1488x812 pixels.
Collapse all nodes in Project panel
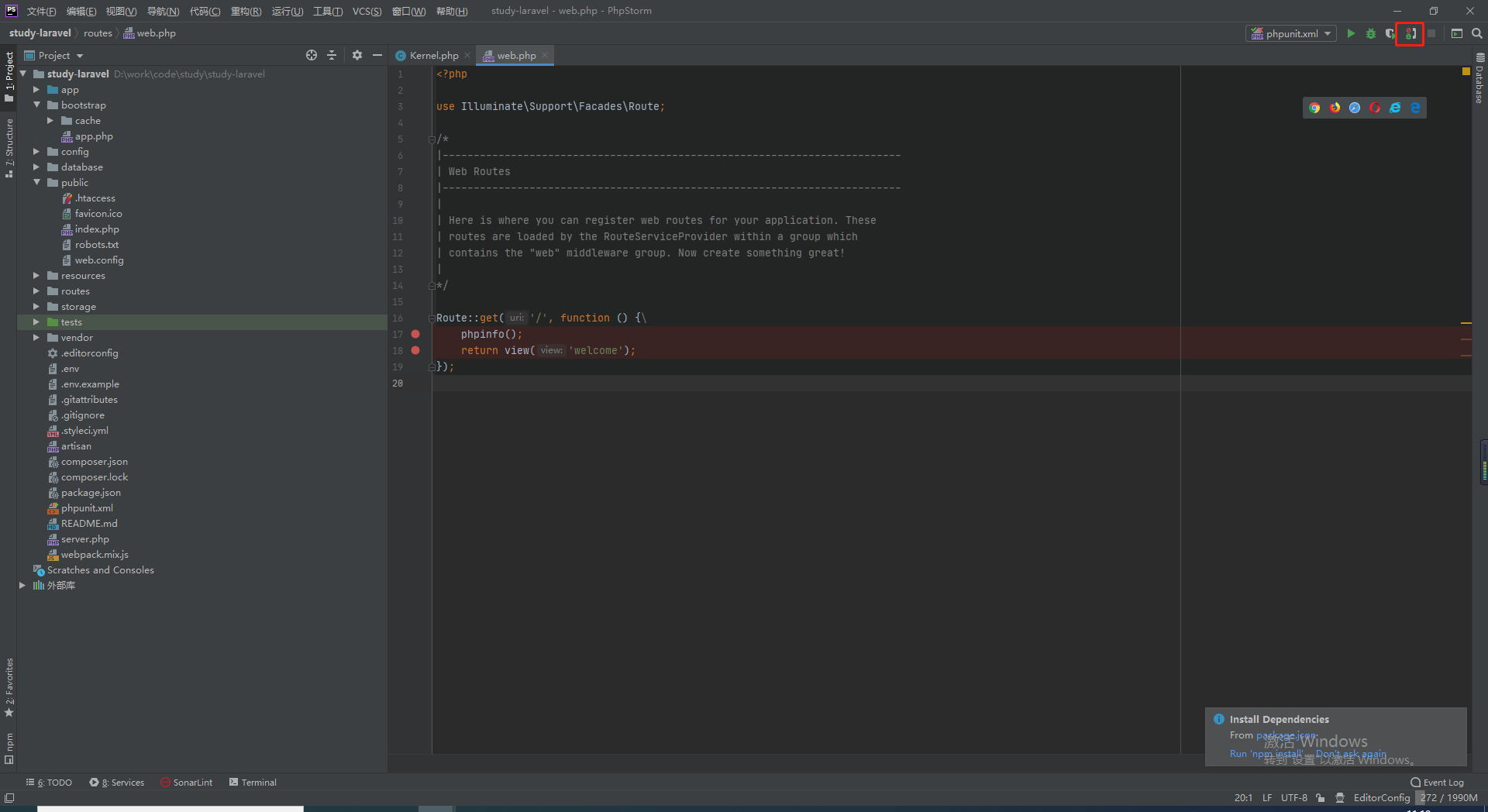(x=332, y=55)
